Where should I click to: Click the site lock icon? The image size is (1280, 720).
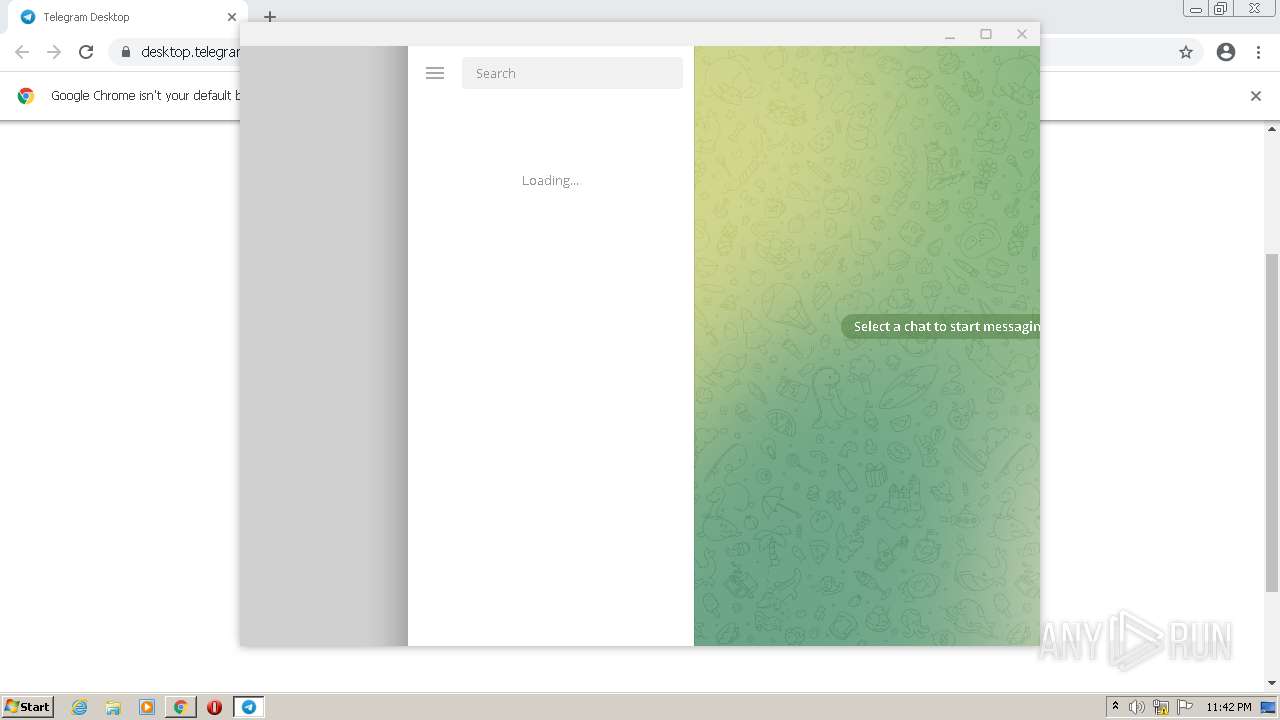[125, 52]
